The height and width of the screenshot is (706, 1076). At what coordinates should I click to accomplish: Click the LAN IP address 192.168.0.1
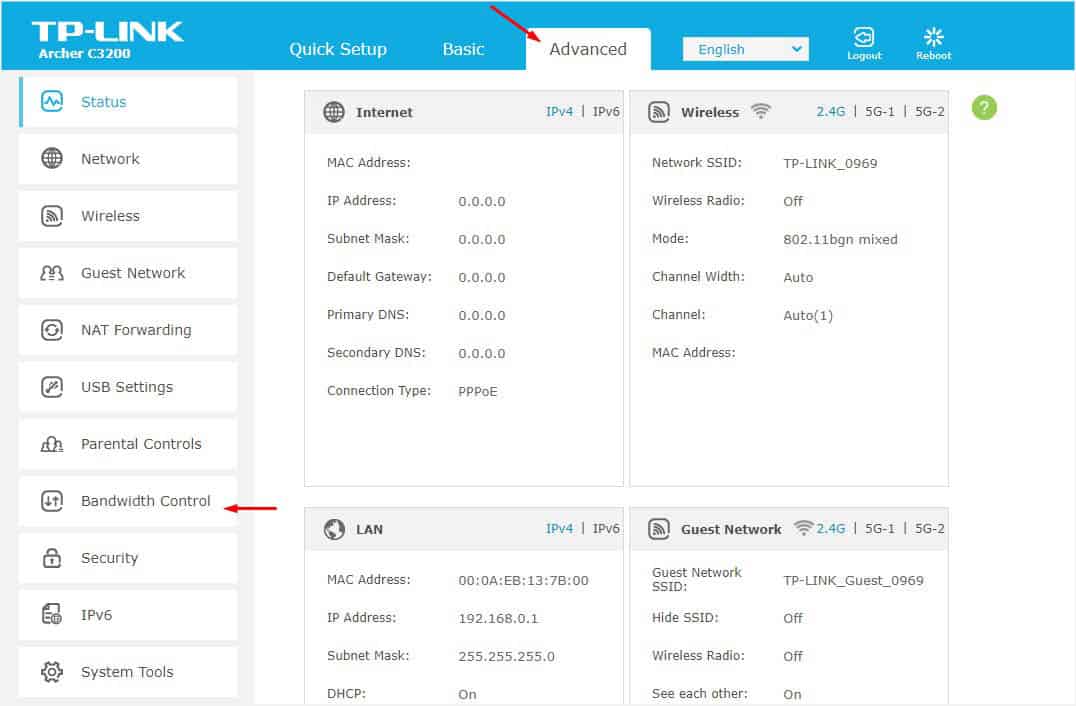pyautogui.click(x=498, y=618)
